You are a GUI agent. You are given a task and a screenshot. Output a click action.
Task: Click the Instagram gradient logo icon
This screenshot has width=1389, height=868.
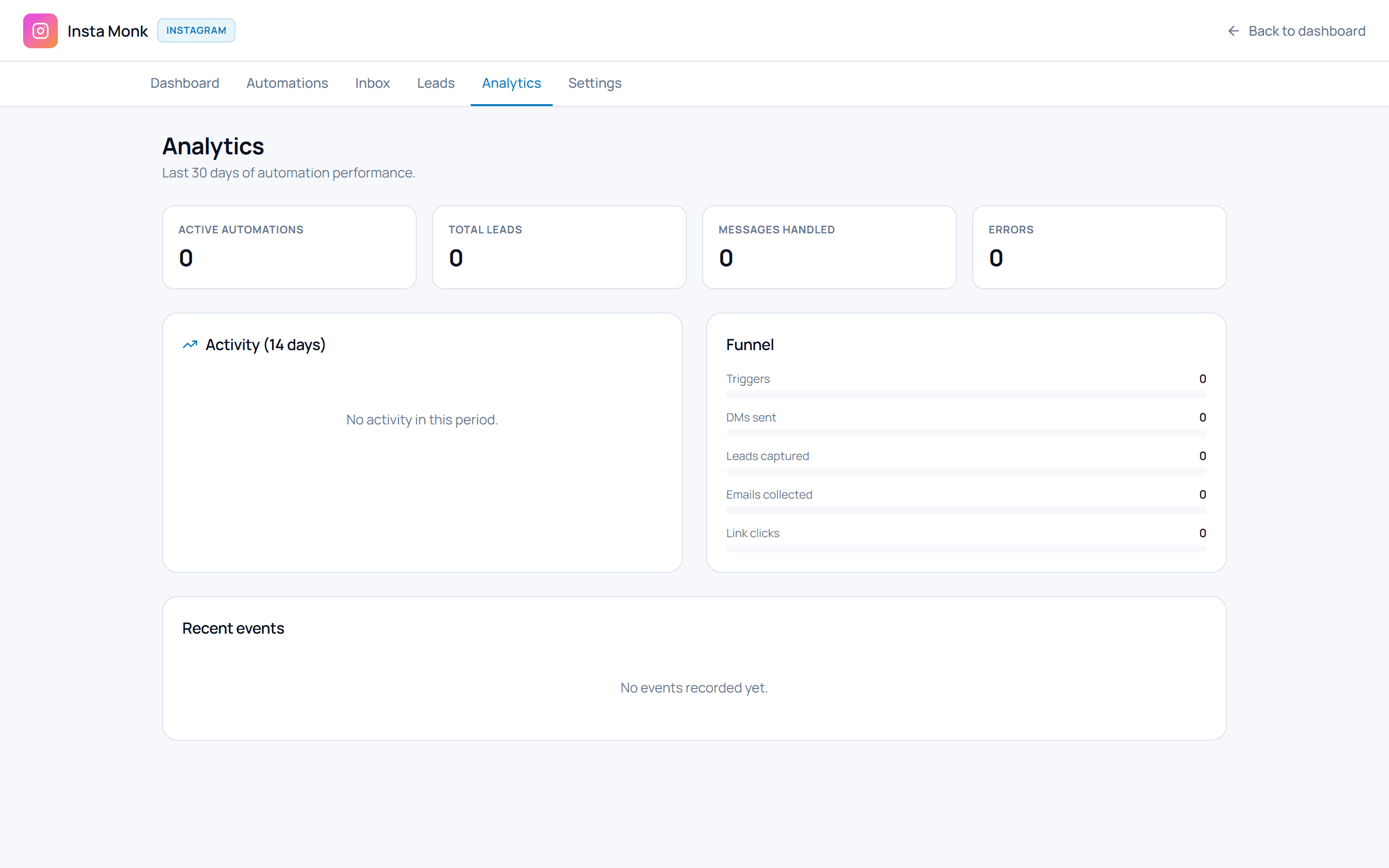[x=40, y=30]
